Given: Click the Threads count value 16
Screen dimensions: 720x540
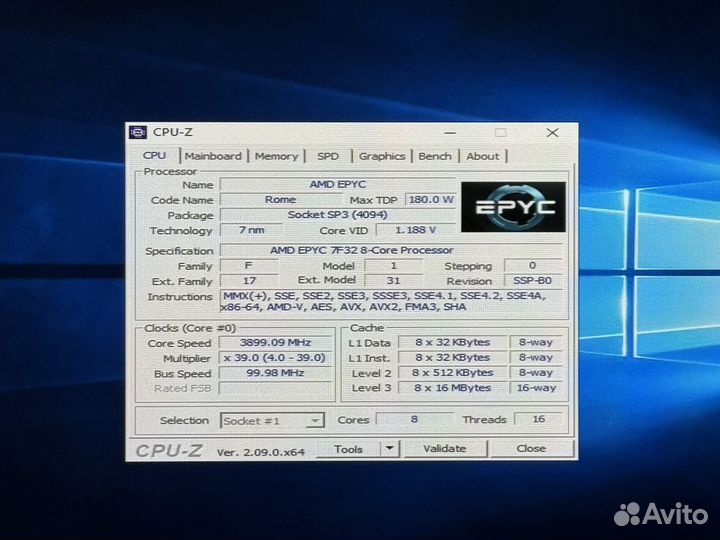Looking at the screenshot, I should coord(539,419).
